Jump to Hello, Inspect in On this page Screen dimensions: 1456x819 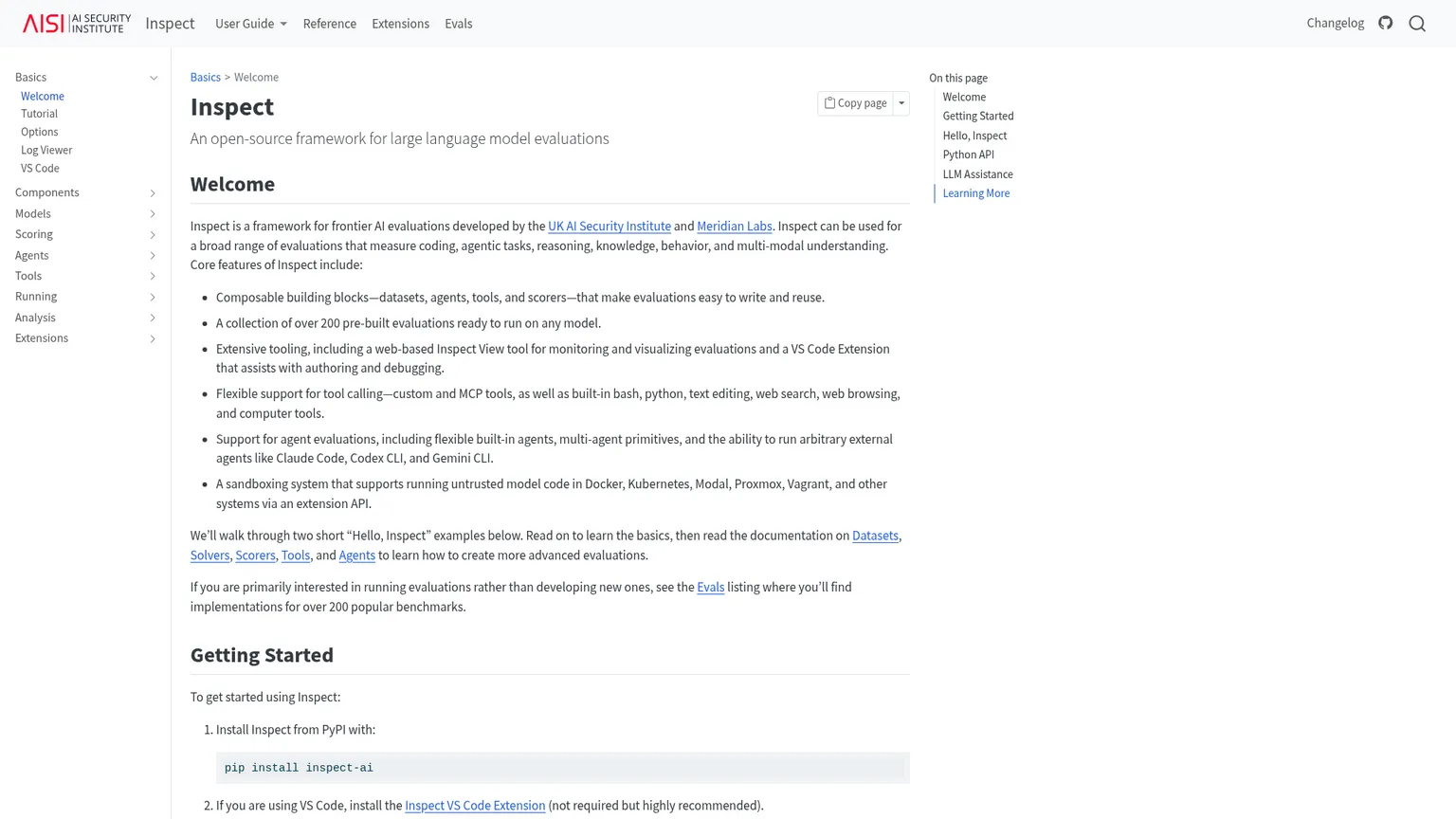click(x=974, y=136)
